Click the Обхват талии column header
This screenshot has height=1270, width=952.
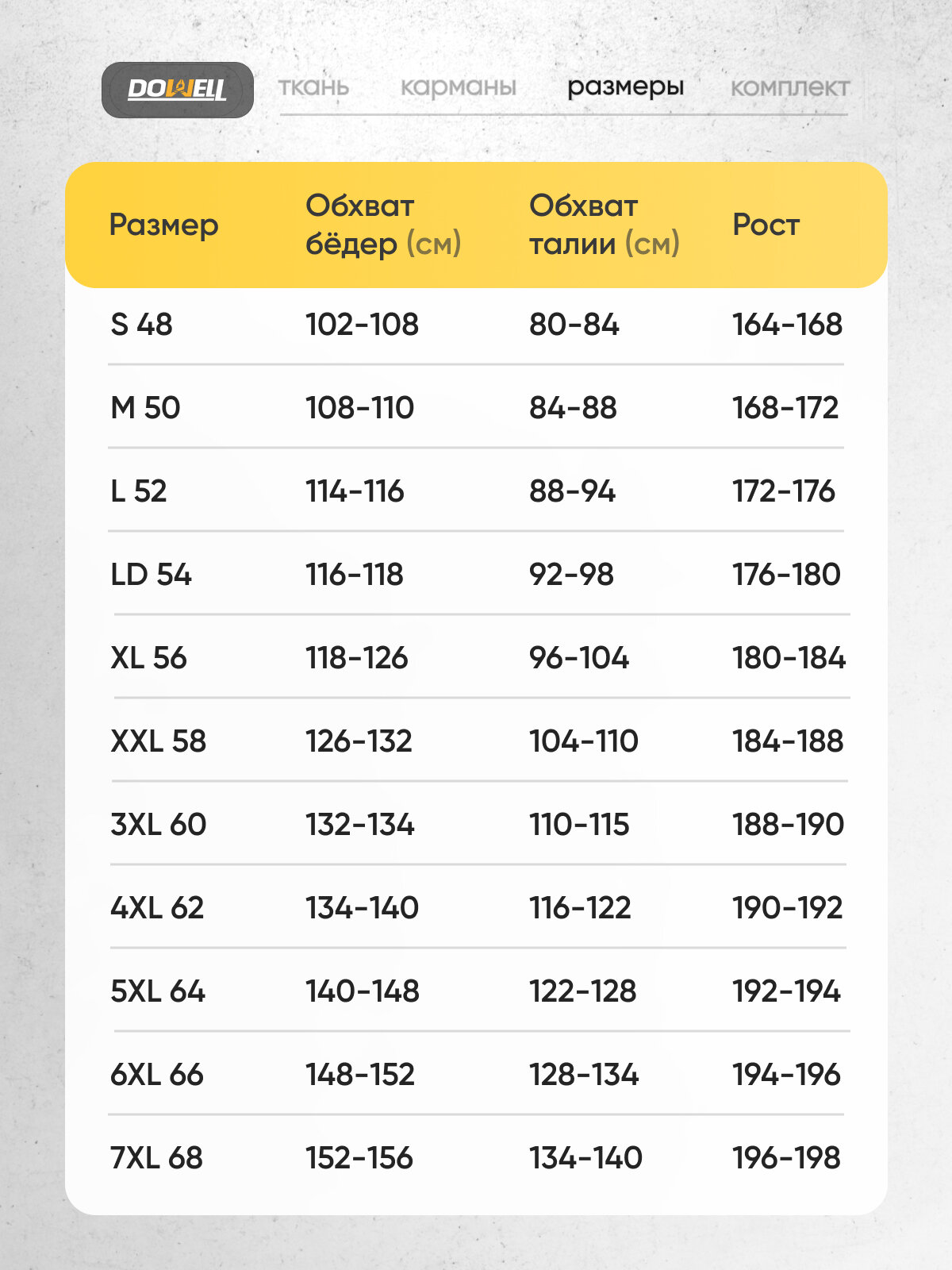[x=604, y=225]
